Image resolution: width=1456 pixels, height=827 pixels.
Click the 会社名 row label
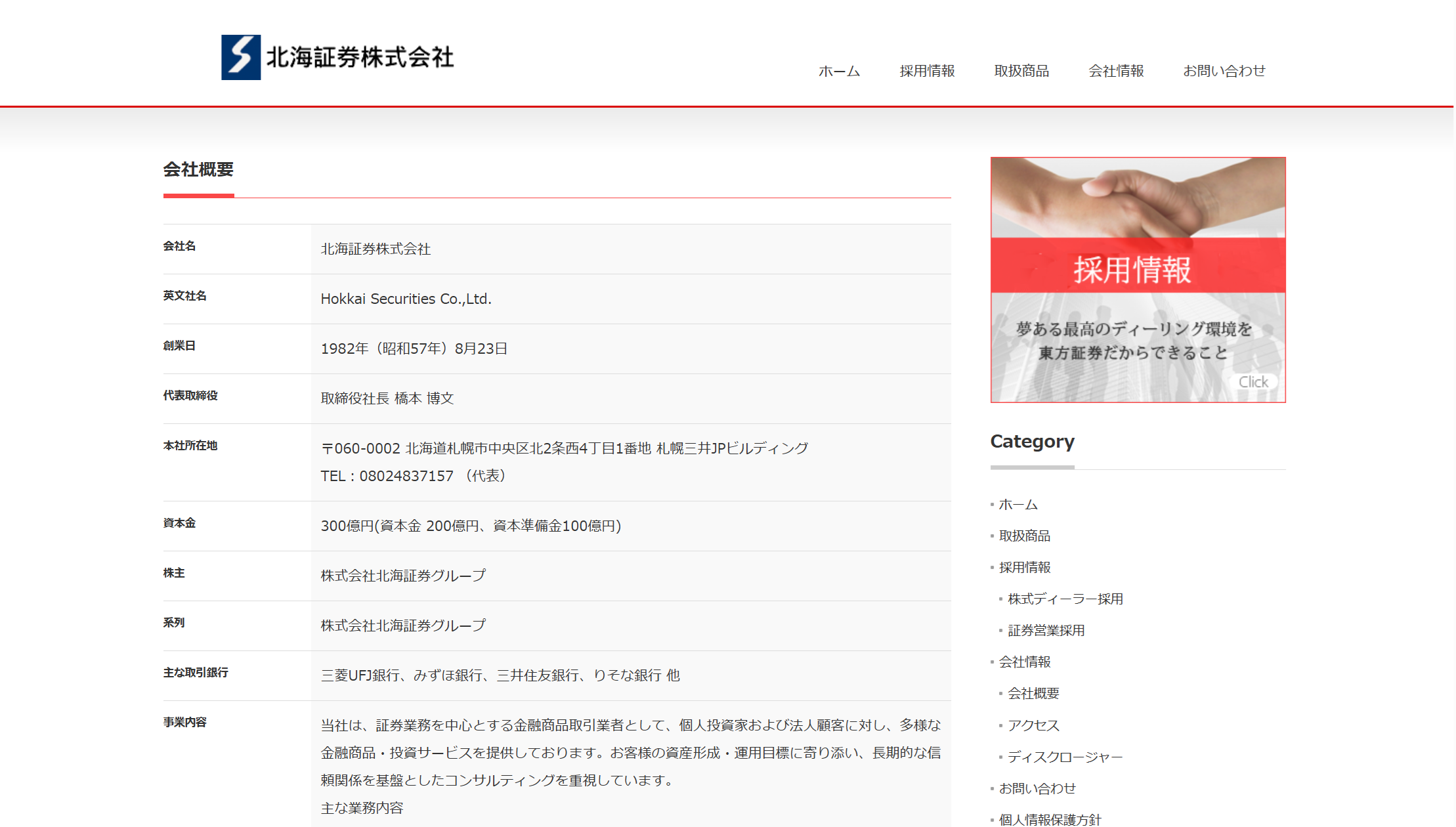(179, 246)
